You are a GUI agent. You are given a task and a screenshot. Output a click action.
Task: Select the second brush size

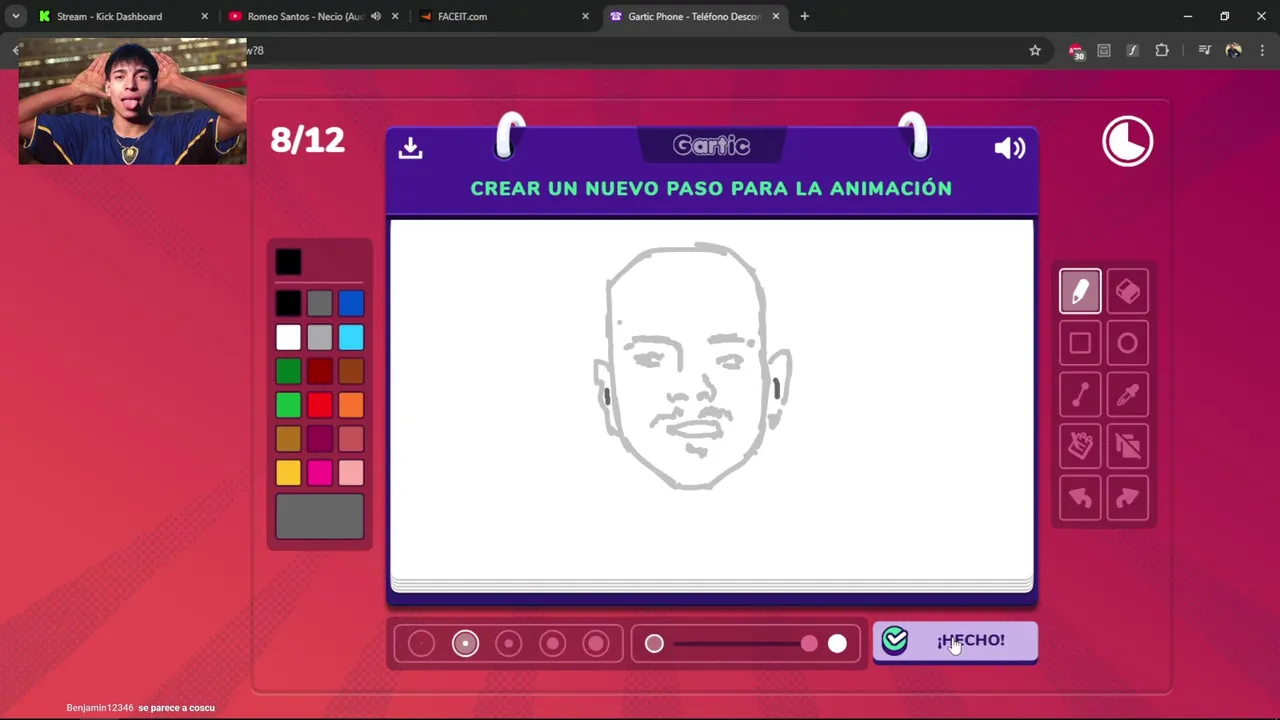pos(465,643)
